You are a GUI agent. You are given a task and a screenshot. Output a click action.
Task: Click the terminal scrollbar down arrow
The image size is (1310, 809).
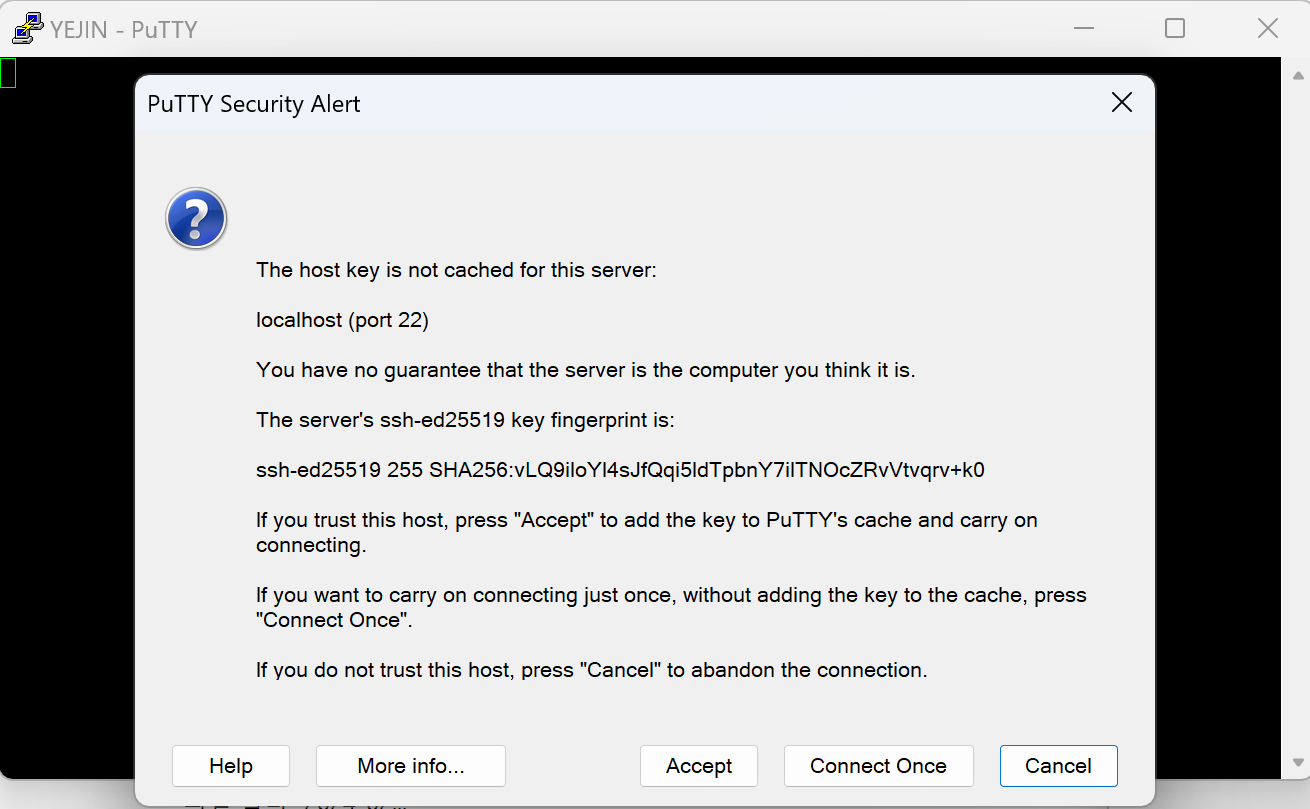pyautogui.click(x=1298, y=762)
